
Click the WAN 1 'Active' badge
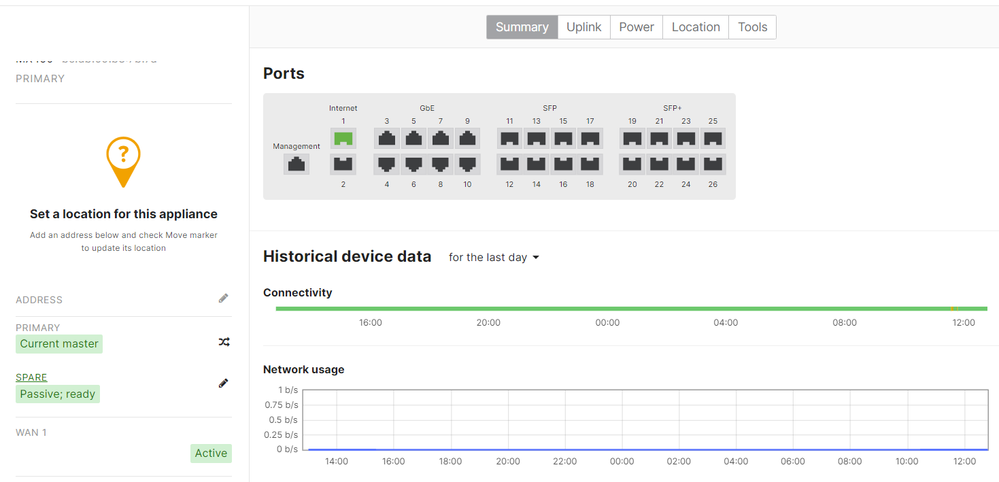point(211,453)
